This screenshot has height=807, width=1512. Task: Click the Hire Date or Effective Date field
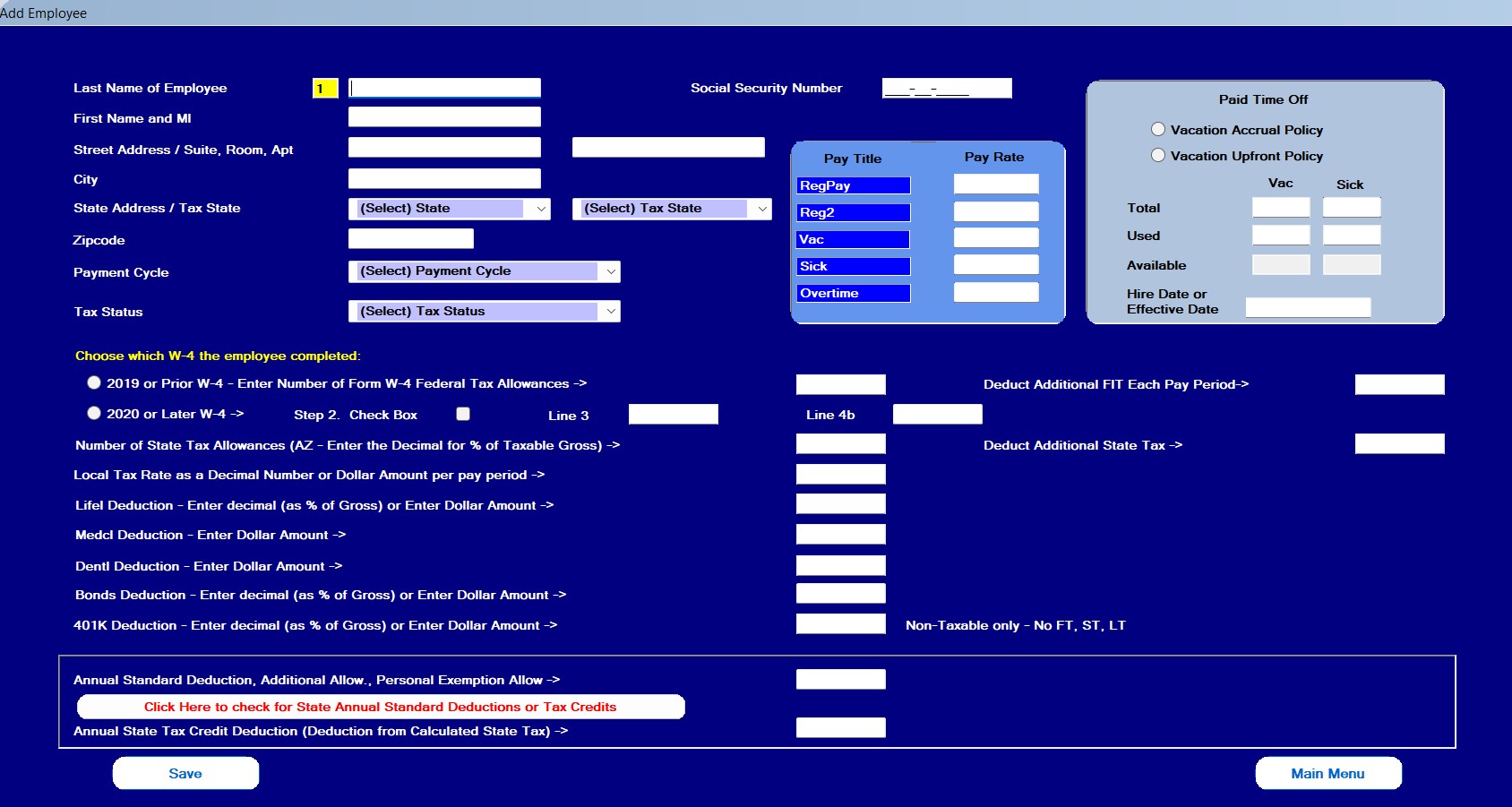click(1308, 307)
